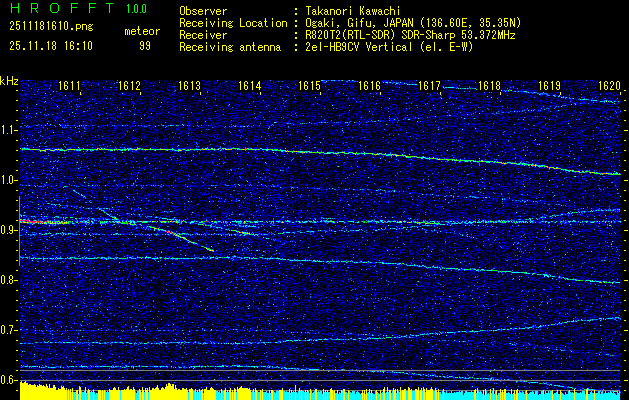629x400 pixels.
Task: Click the 1620 time marker
Action: [609, 87]
